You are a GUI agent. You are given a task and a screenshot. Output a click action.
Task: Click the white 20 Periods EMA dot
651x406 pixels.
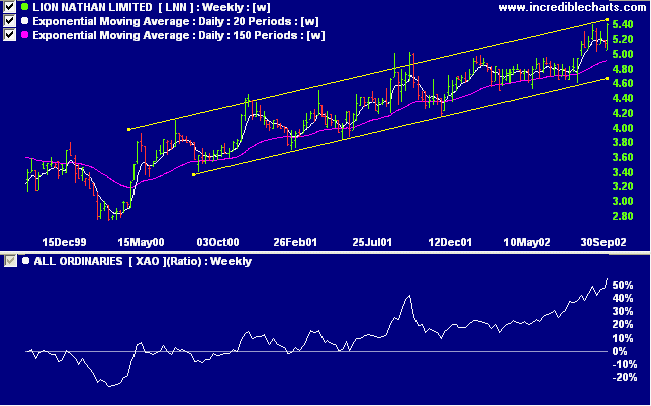click(24, 21)
